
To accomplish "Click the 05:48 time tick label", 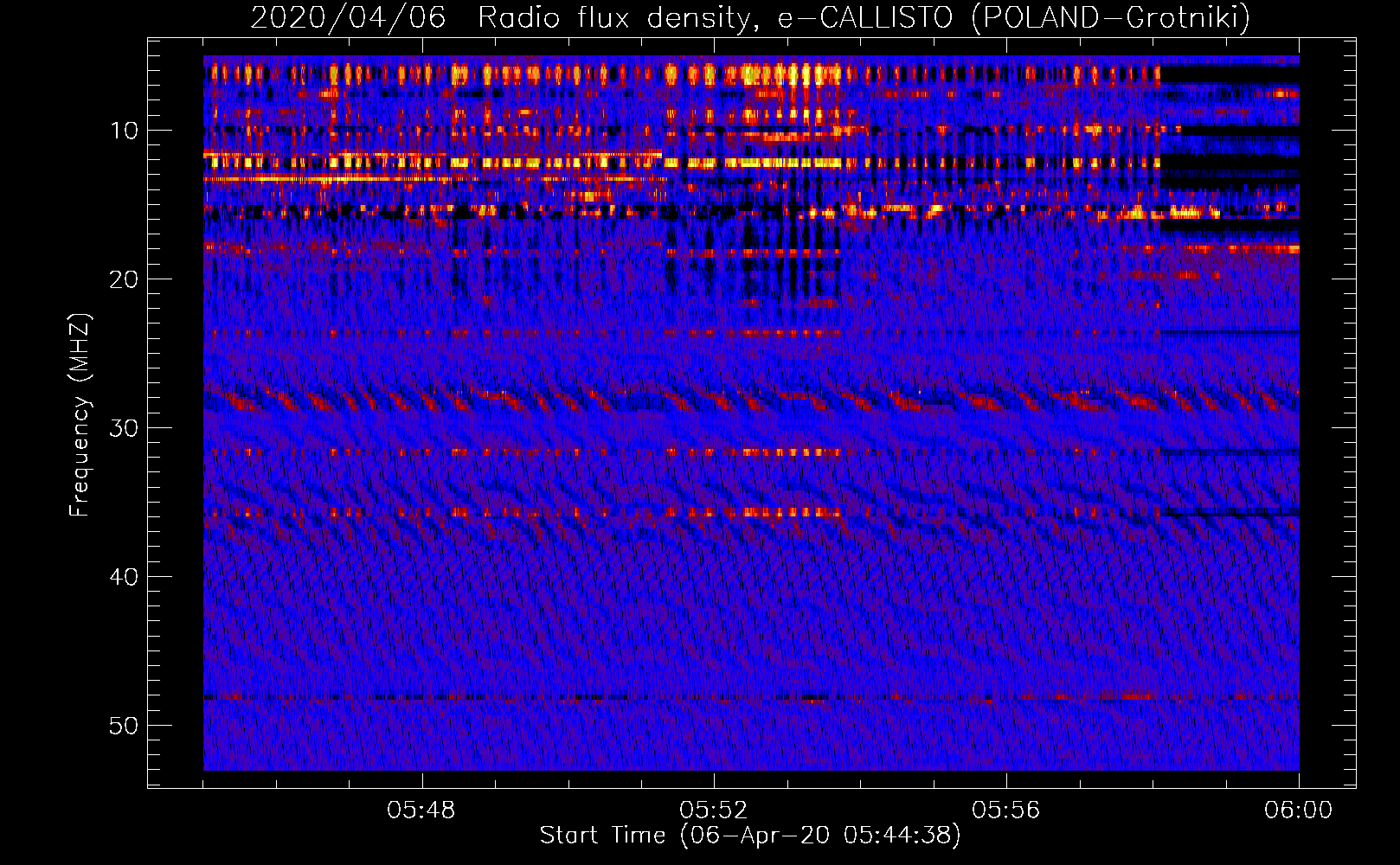I will [421, 811].
